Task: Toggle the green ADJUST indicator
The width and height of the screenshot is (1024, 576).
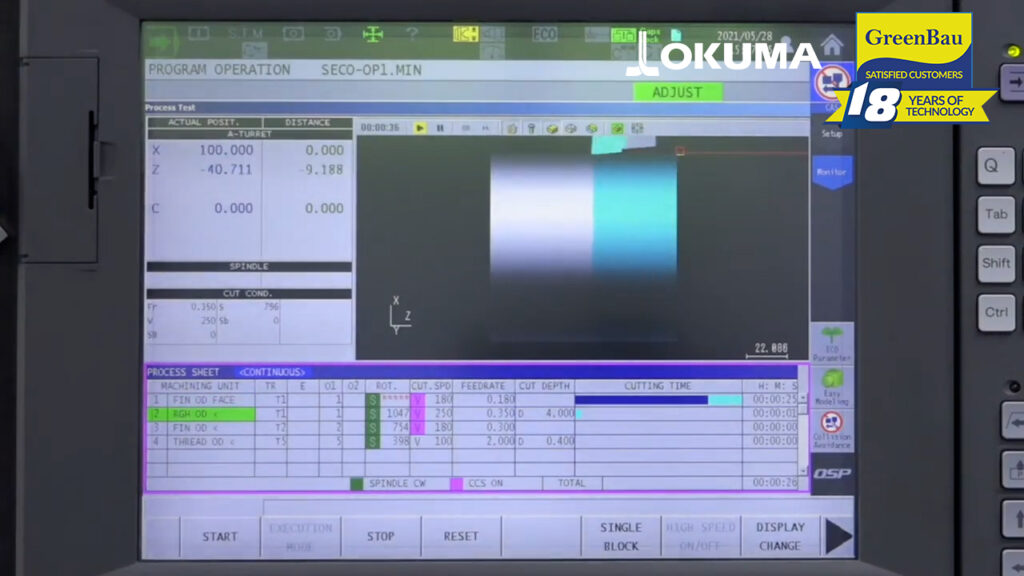Action: tap(677, 92)
